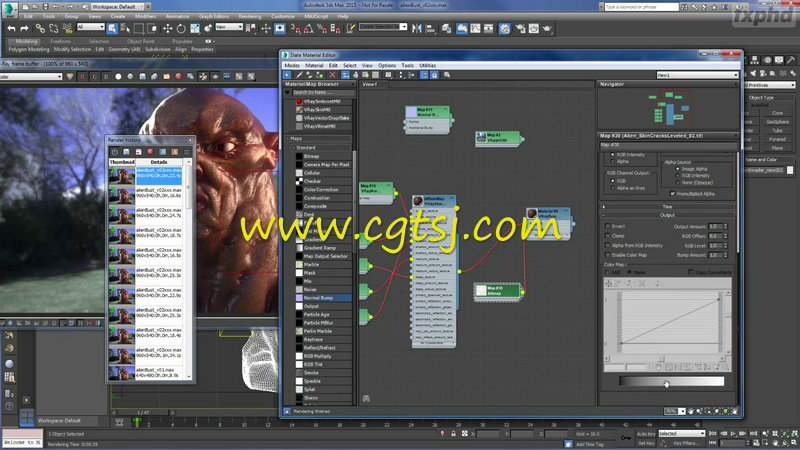Click the Redo arrow in main toolbar

pos(24,29)
